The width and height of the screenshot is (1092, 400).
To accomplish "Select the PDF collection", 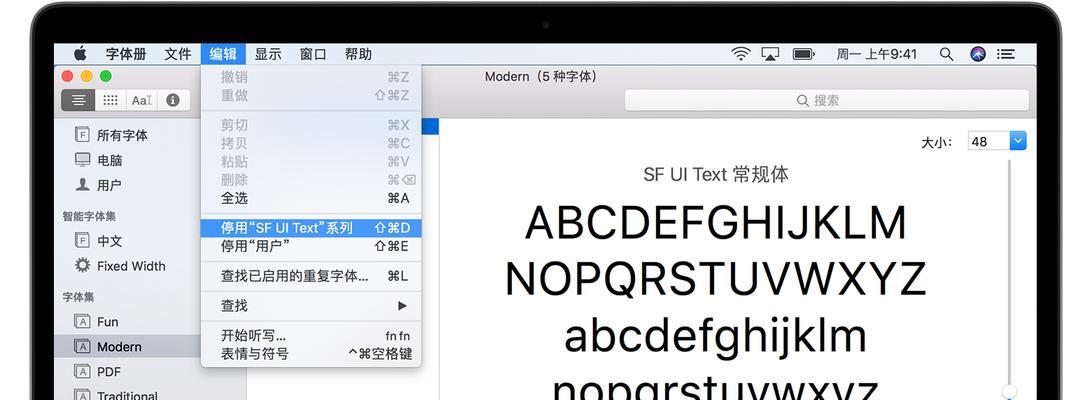I will (x=109, y=372).
